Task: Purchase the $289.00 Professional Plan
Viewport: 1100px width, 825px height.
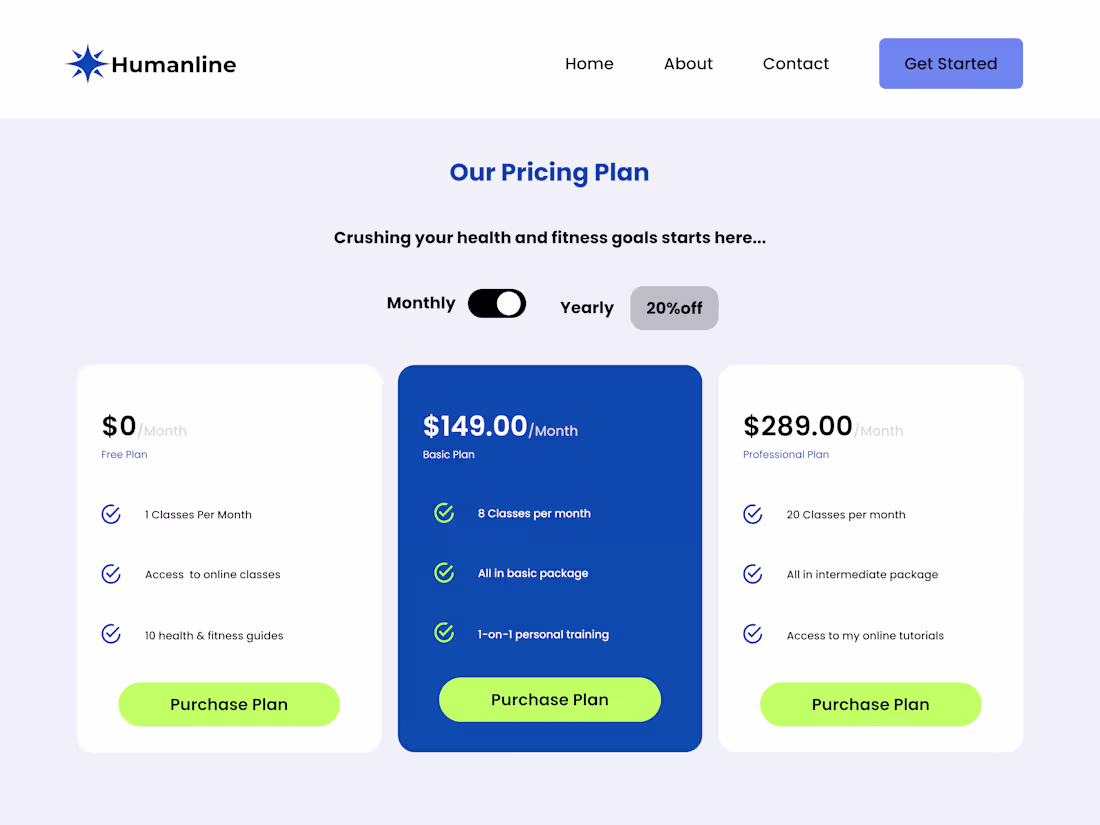Action: click(871, 704)
